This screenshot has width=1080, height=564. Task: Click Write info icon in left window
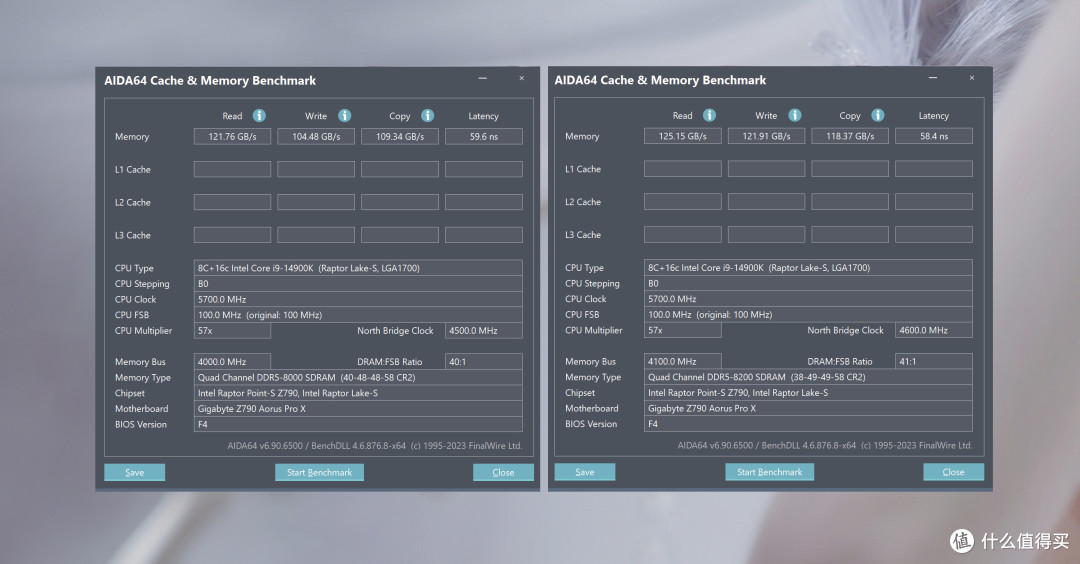coord(344,116)
